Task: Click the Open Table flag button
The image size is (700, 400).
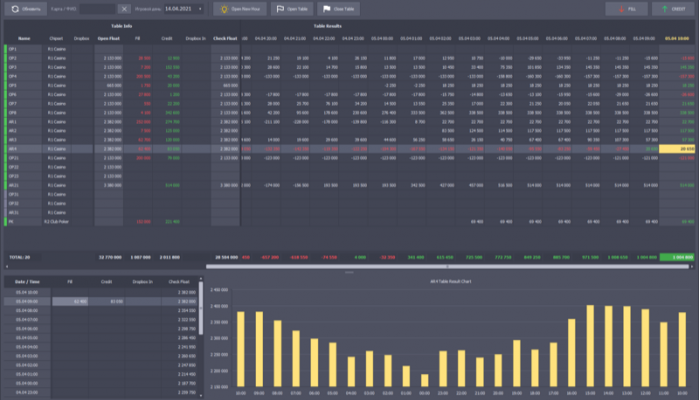Action: 290,8
